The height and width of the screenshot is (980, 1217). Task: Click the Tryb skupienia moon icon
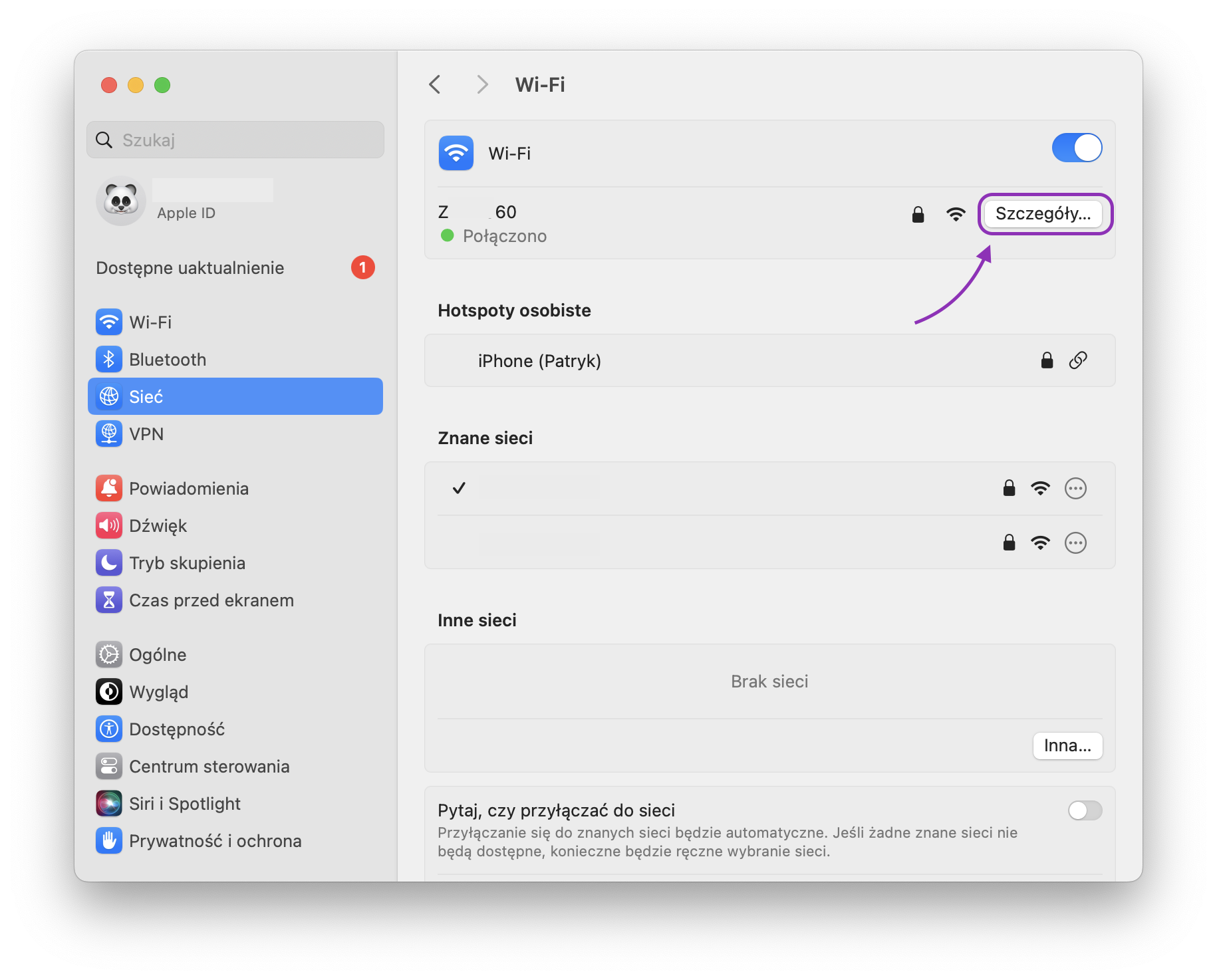pos(109,562)
